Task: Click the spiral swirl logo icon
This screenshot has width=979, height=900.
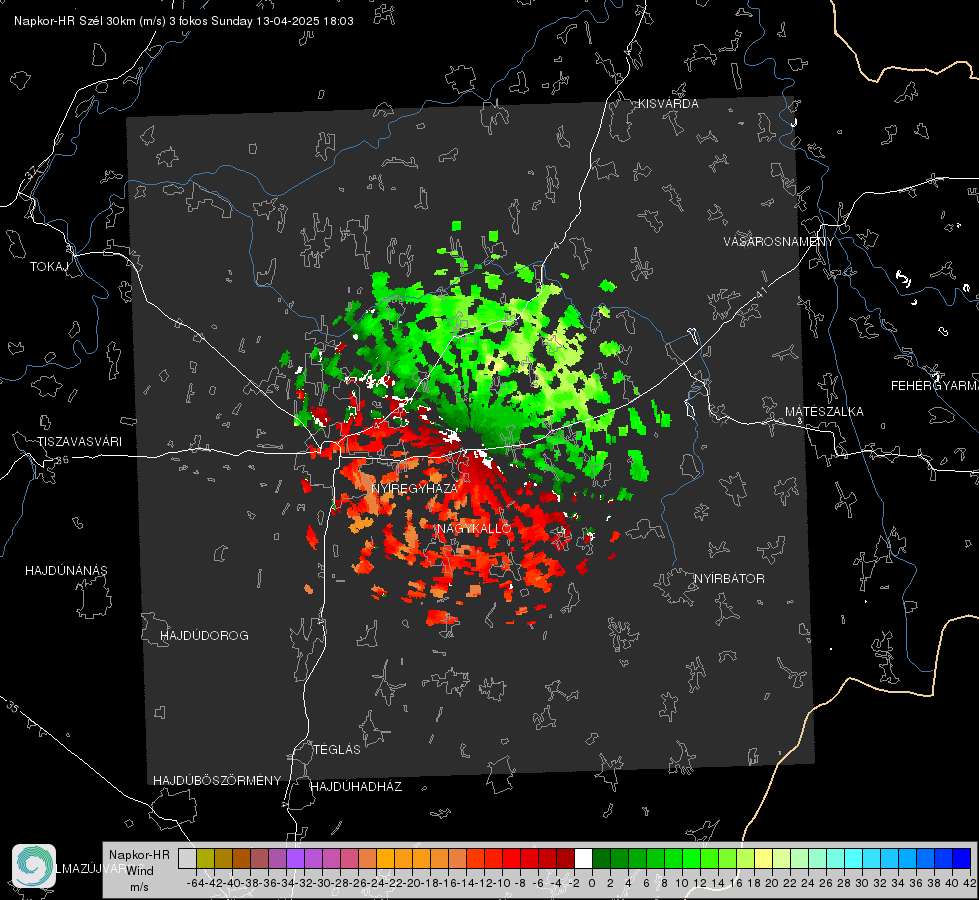Action: [34, 866]
